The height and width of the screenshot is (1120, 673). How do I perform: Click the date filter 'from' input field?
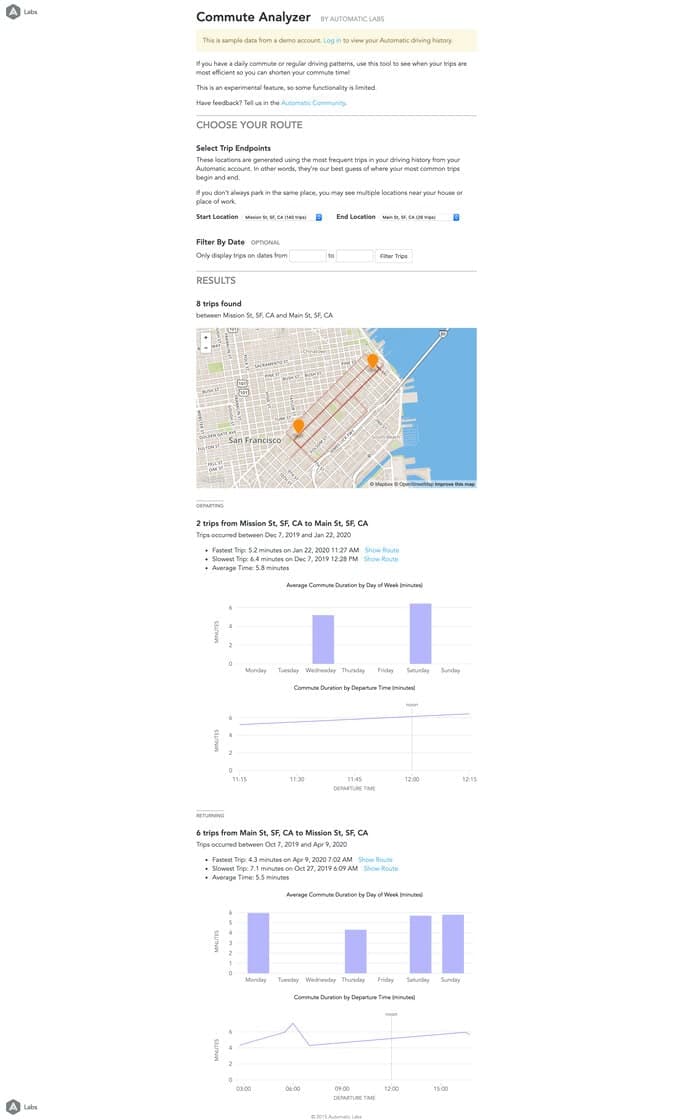[x=307, y=256]
